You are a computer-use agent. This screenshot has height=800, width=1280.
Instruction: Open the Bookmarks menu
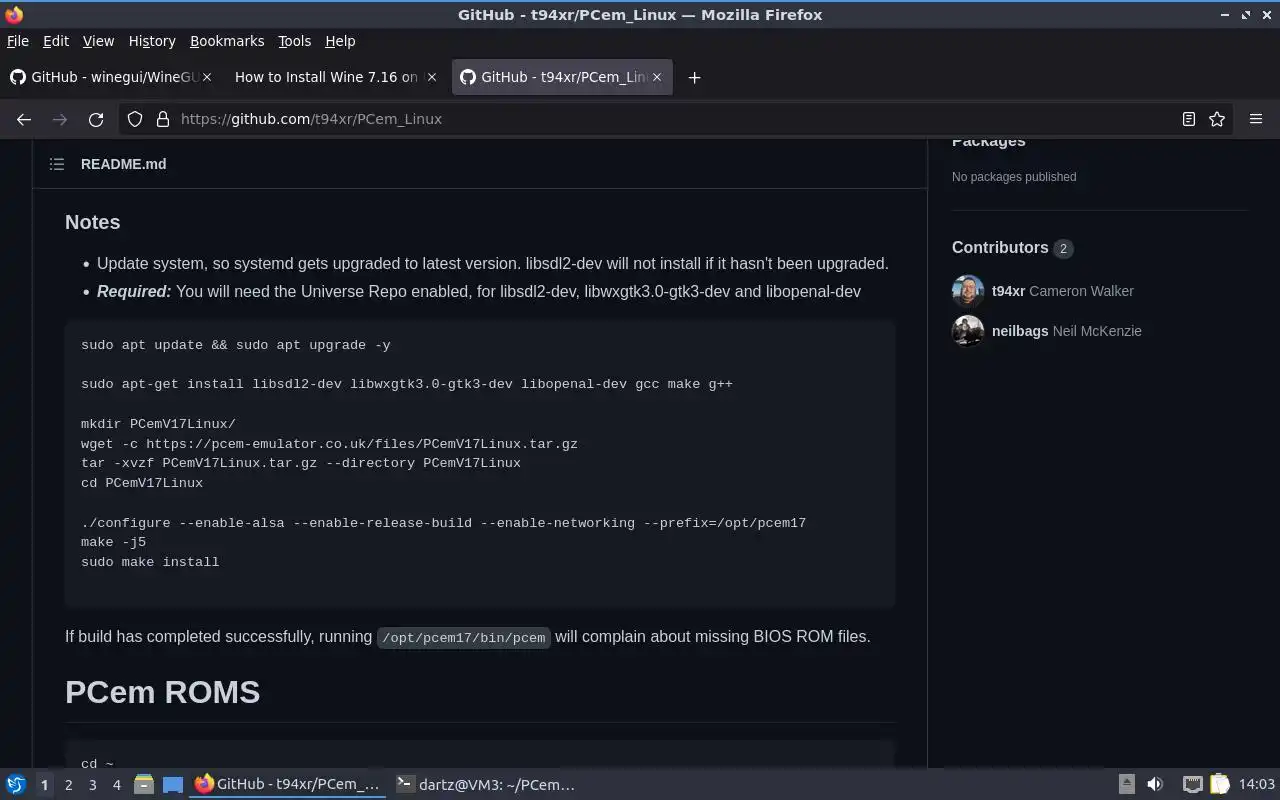pos(227,41)
